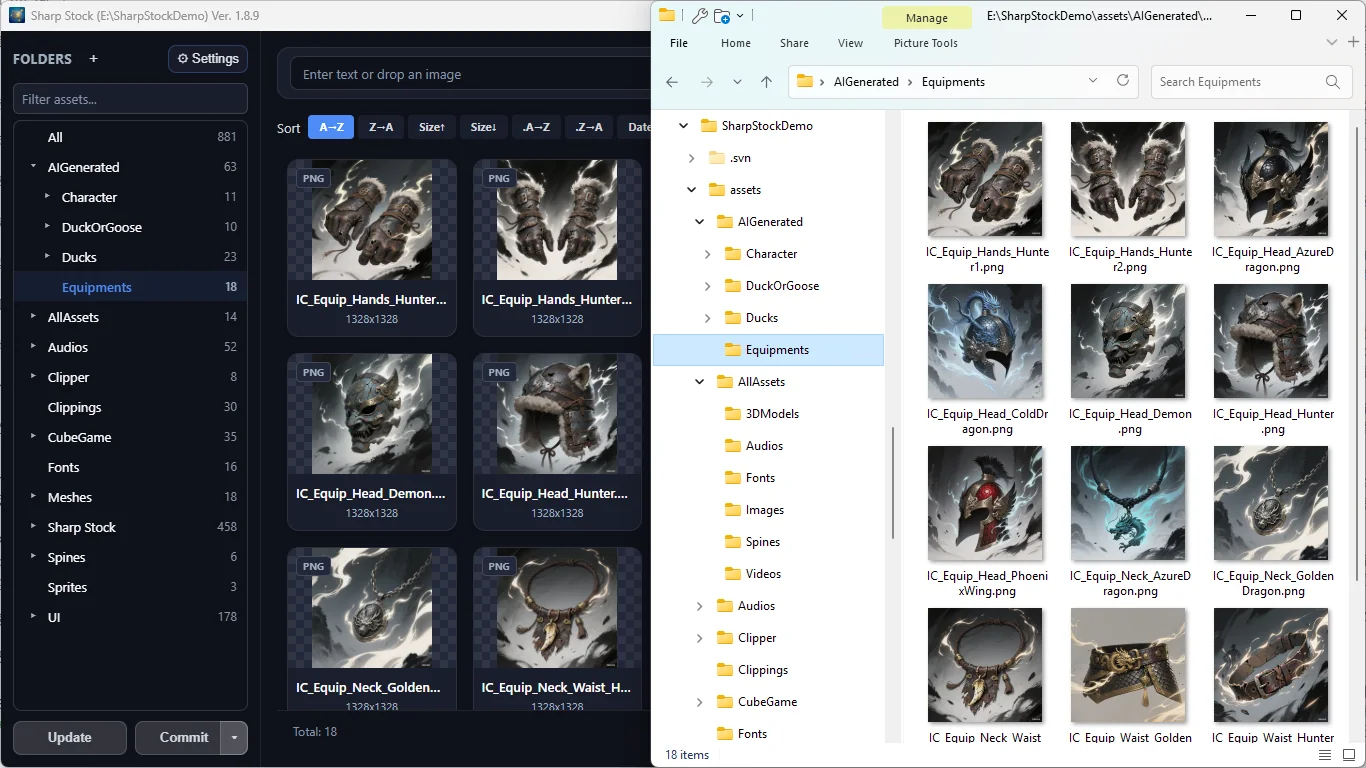Open Explorer's address bar history dropdown
This screenshot has height=768, width=1366.
pos(1091,81)
